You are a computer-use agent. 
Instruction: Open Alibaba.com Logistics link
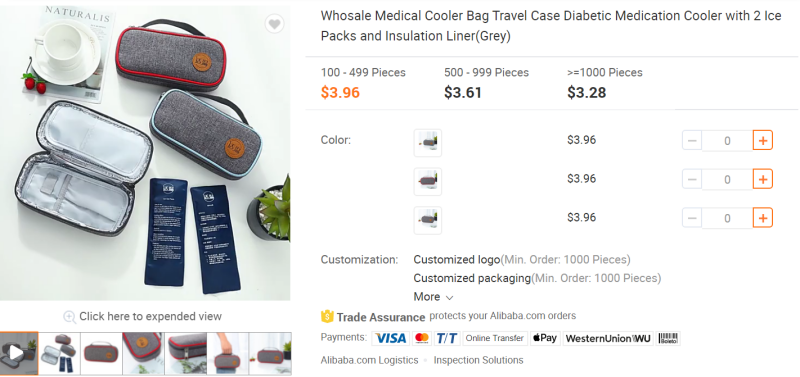click(369, 360)
